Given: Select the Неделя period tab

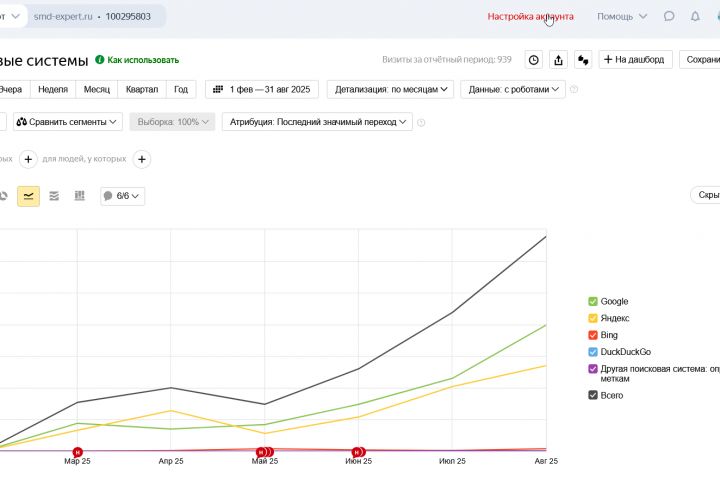Looking at the screenshot, I should pos(53,90).
